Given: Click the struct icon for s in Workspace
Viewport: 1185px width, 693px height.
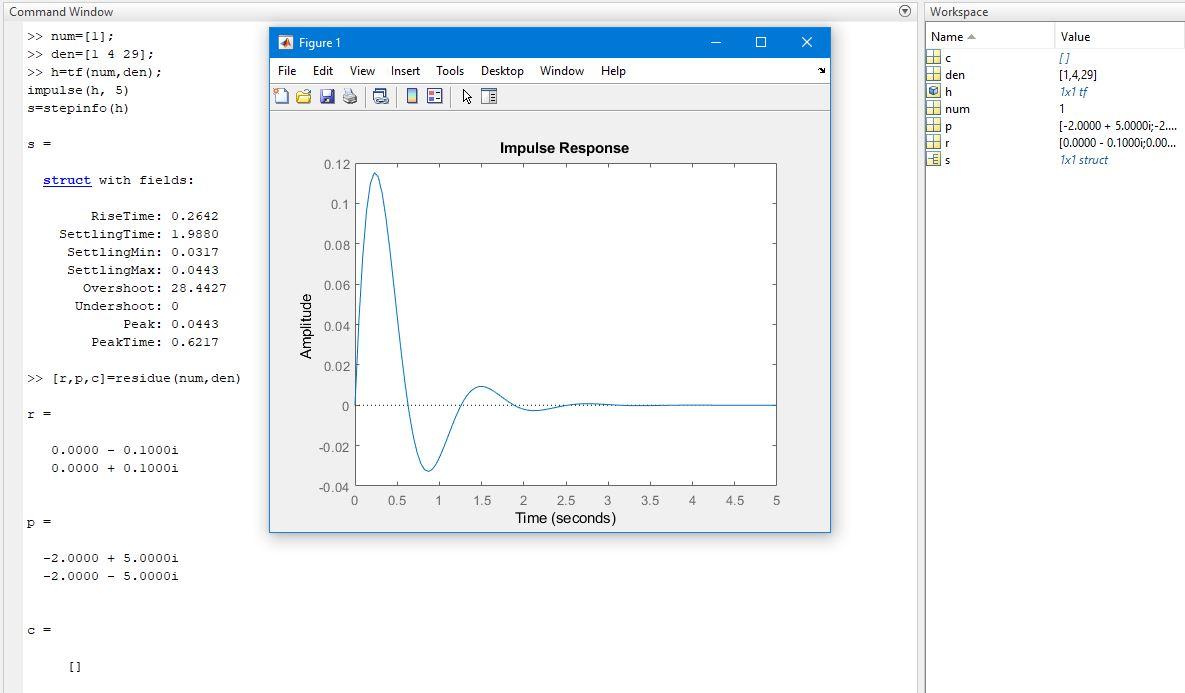Looking at the screenshot, I should (933, 159).
